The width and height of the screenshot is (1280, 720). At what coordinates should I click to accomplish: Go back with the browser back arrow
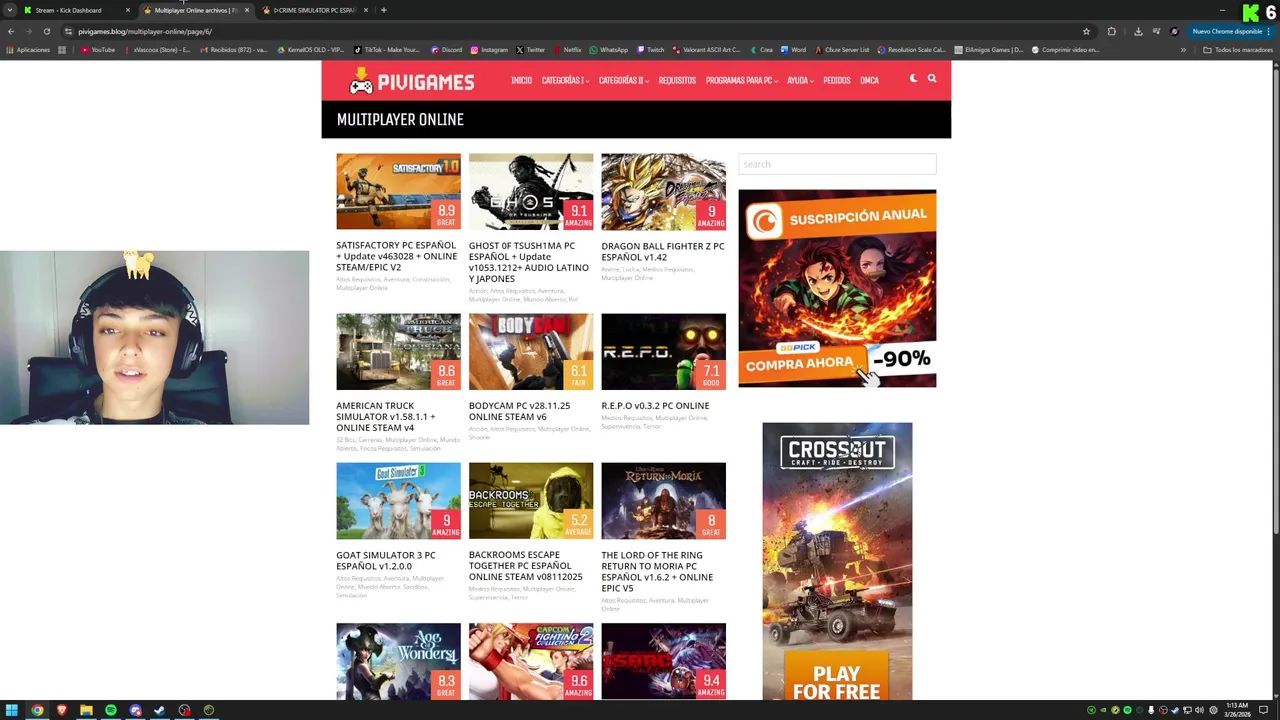pyautogui.click(x=11, y=31)
